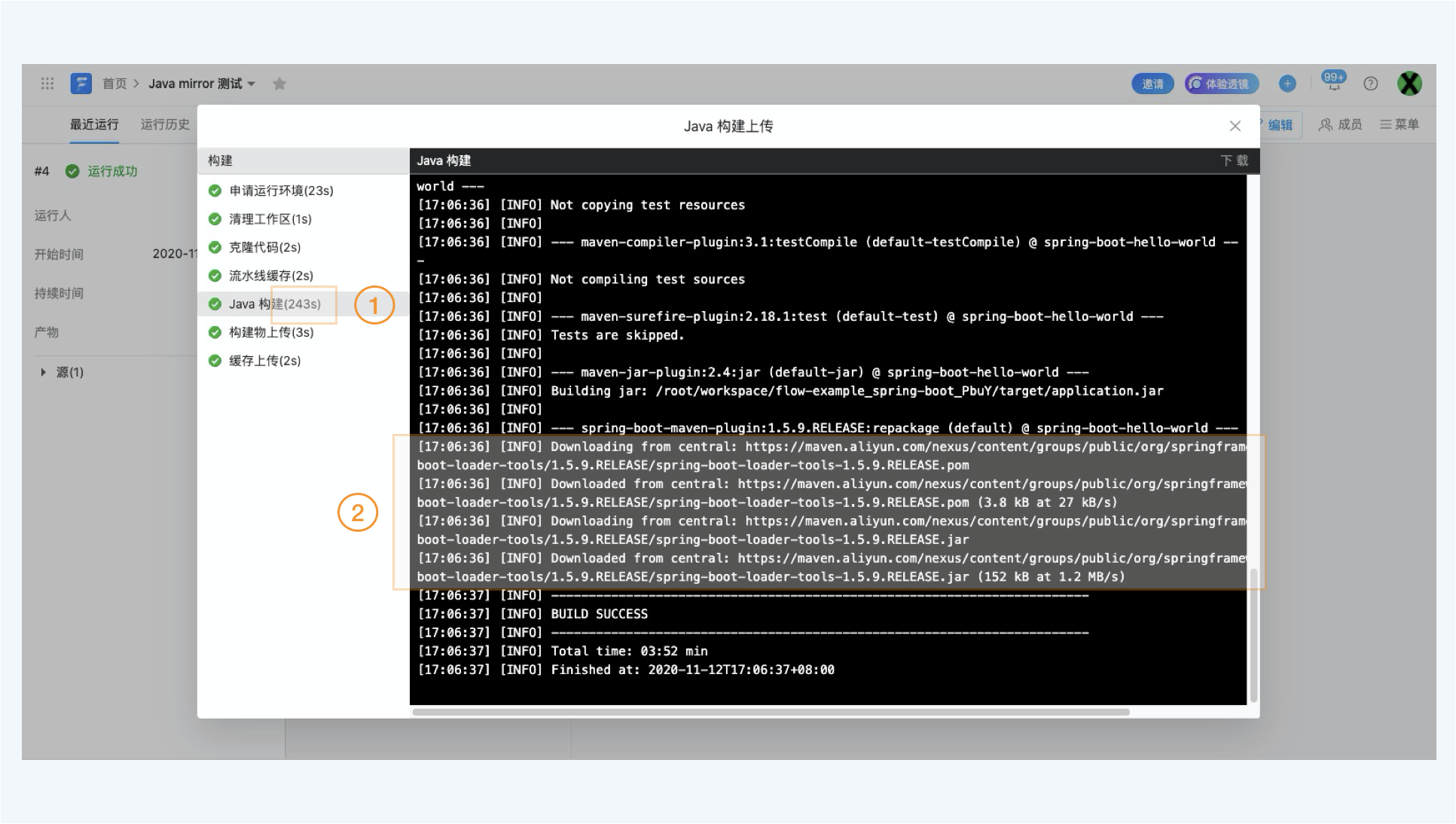Click the 邀请 invite button
This screenshot has height=824, width=1456.
[x=1152, y=84]
